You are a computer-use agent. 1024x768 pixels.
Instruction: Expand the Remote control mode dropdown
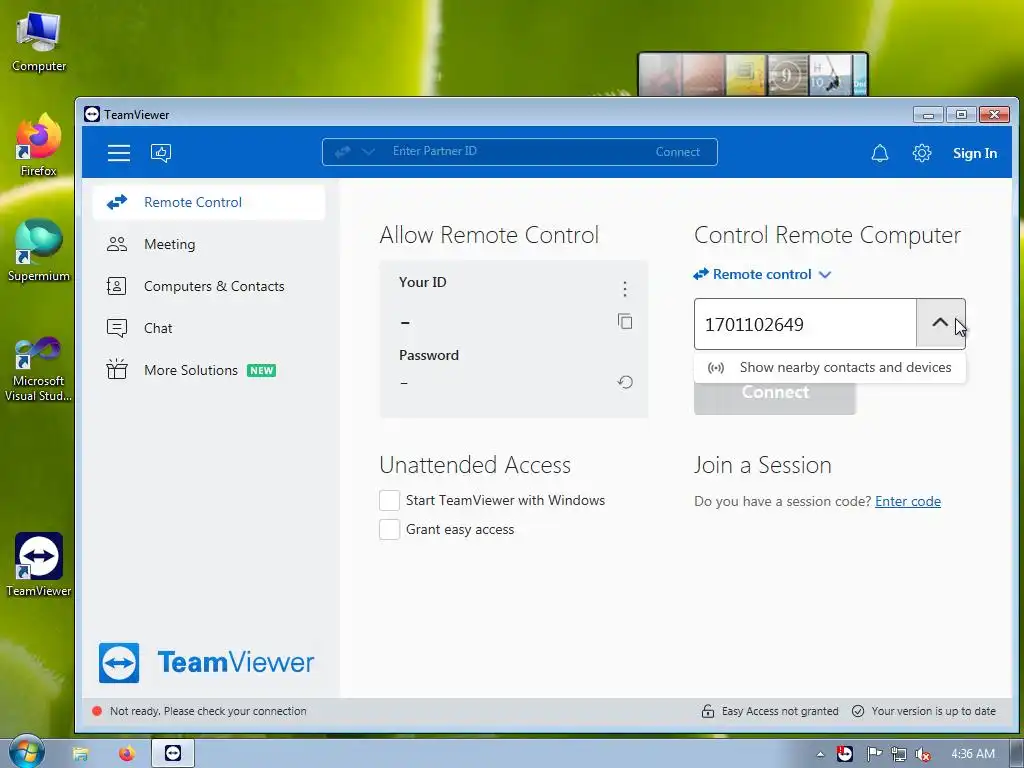(x=762, y=274)
